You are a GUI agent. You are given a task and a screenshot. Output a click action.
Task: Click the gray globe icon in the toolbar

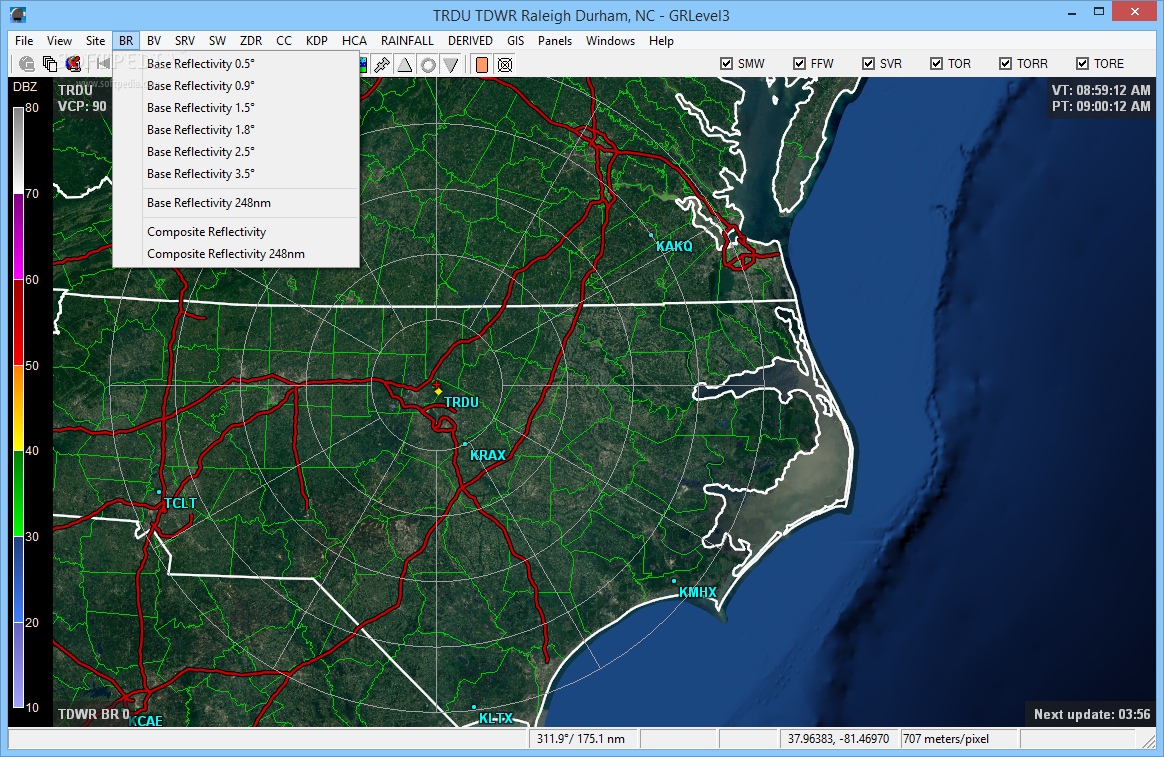(27, 64)
